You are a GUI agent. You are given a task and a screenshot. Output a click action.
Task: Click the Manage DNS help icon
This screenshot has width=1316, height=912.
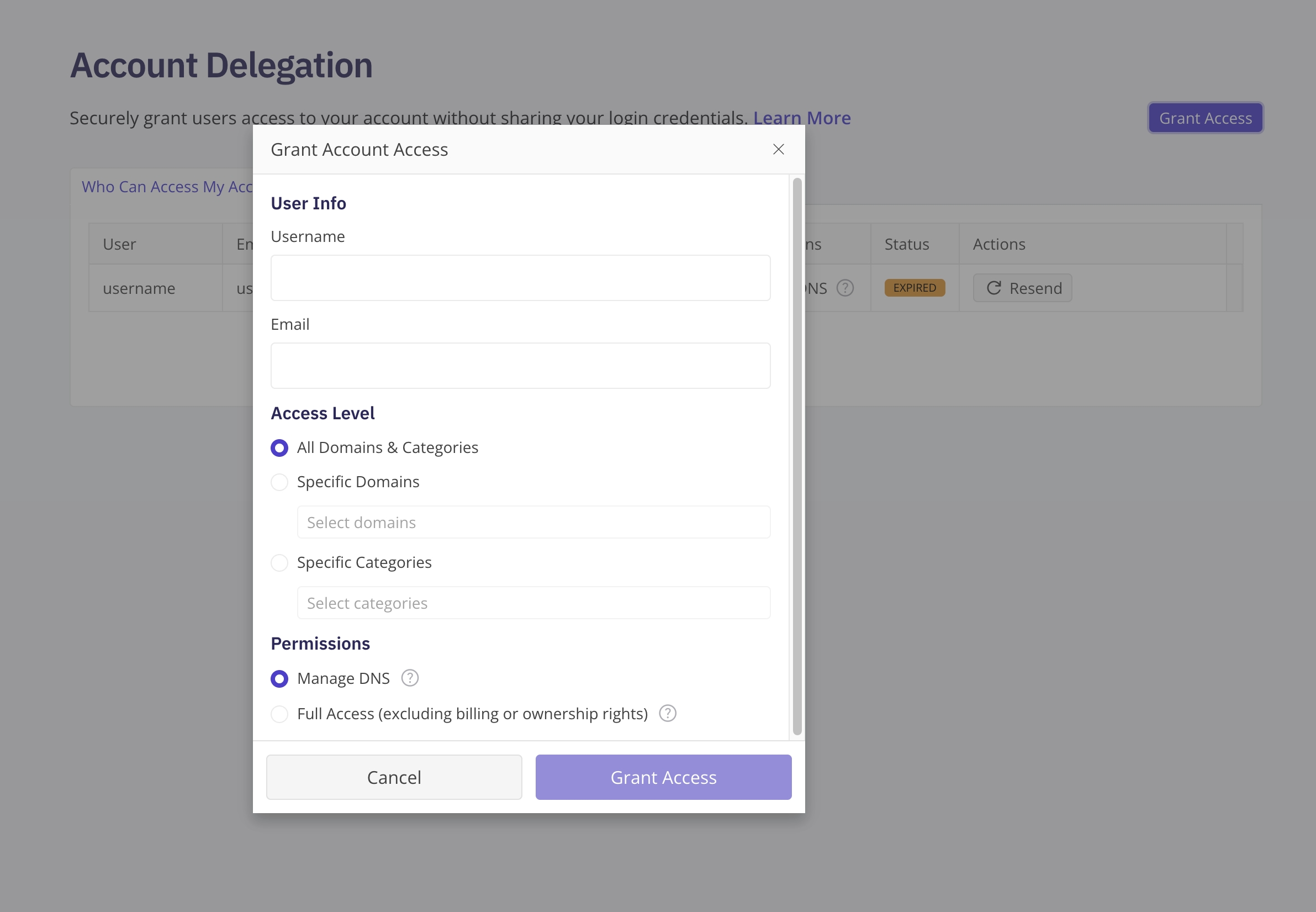[x=410, y=678]
